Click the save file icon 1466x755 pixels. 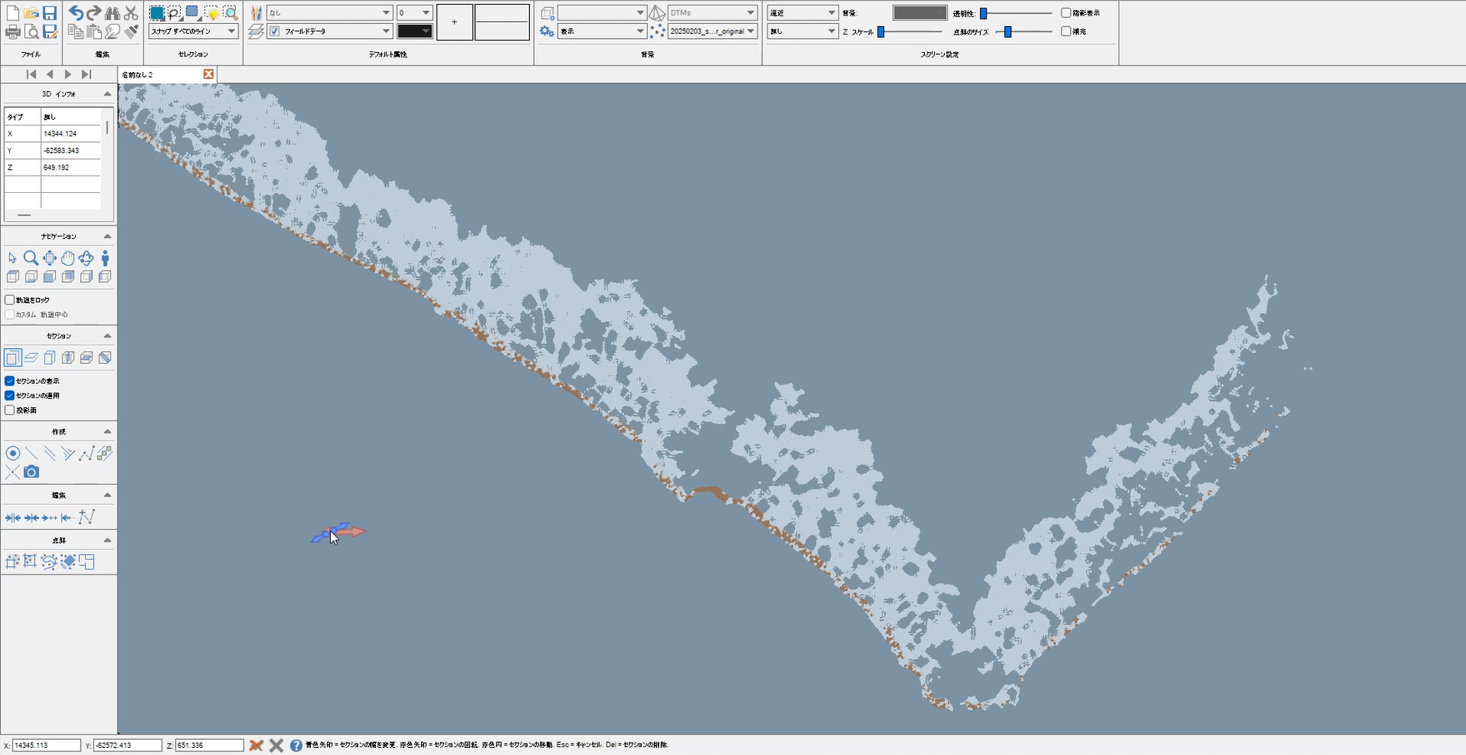pyautogui.click(x=49, y=13)
